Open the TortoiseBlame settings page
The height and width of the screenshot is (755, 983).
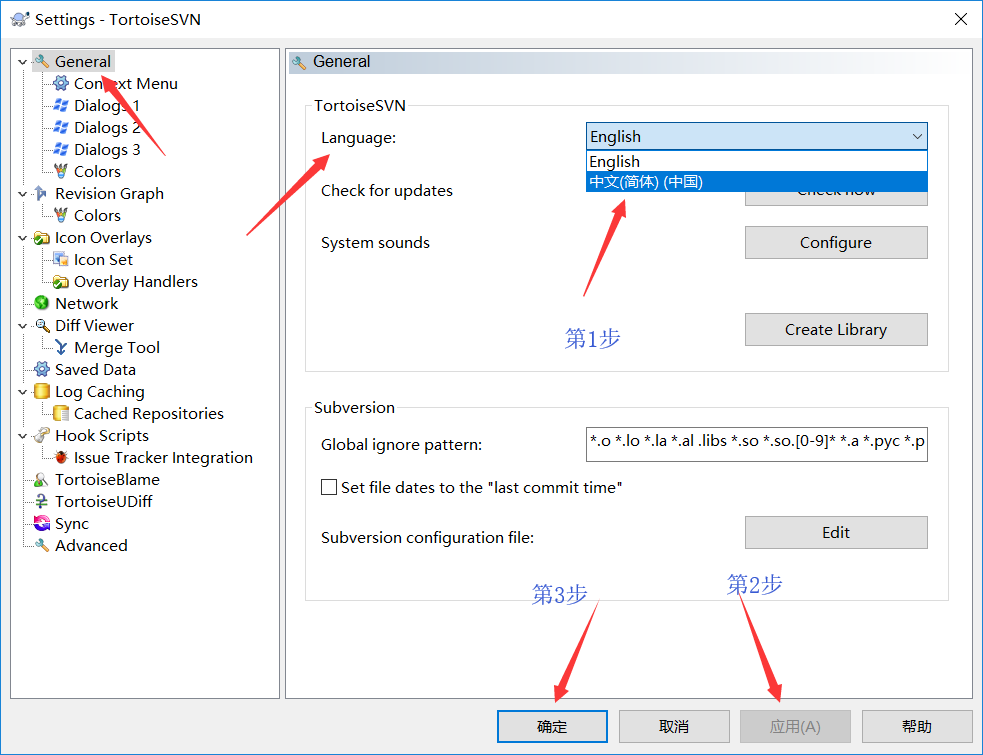coord(107,480)
